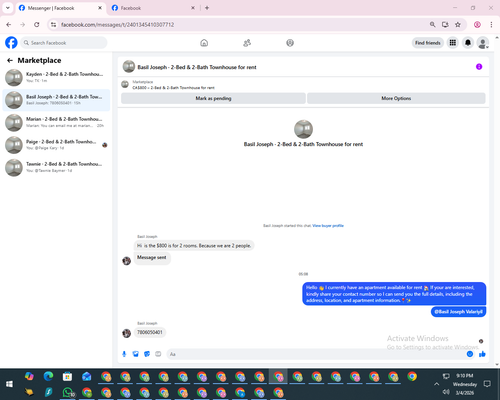Show hidden system tray icons
The height and width of the screenshot is (400, 500).
pyautogui.click(x=436, y=384)
